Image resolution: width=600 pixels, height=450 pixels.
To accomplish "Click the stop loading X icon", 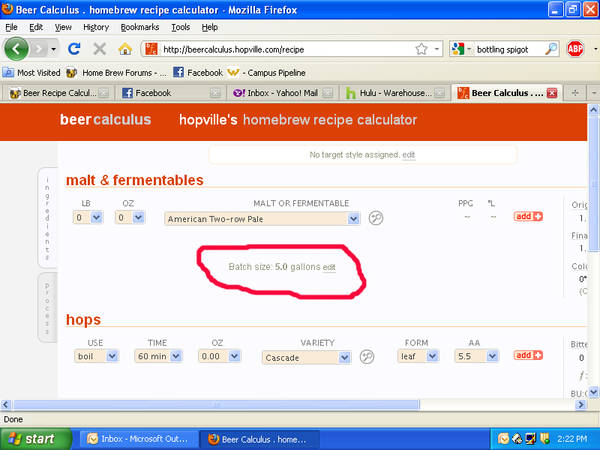I will click(x=99, y=49).
